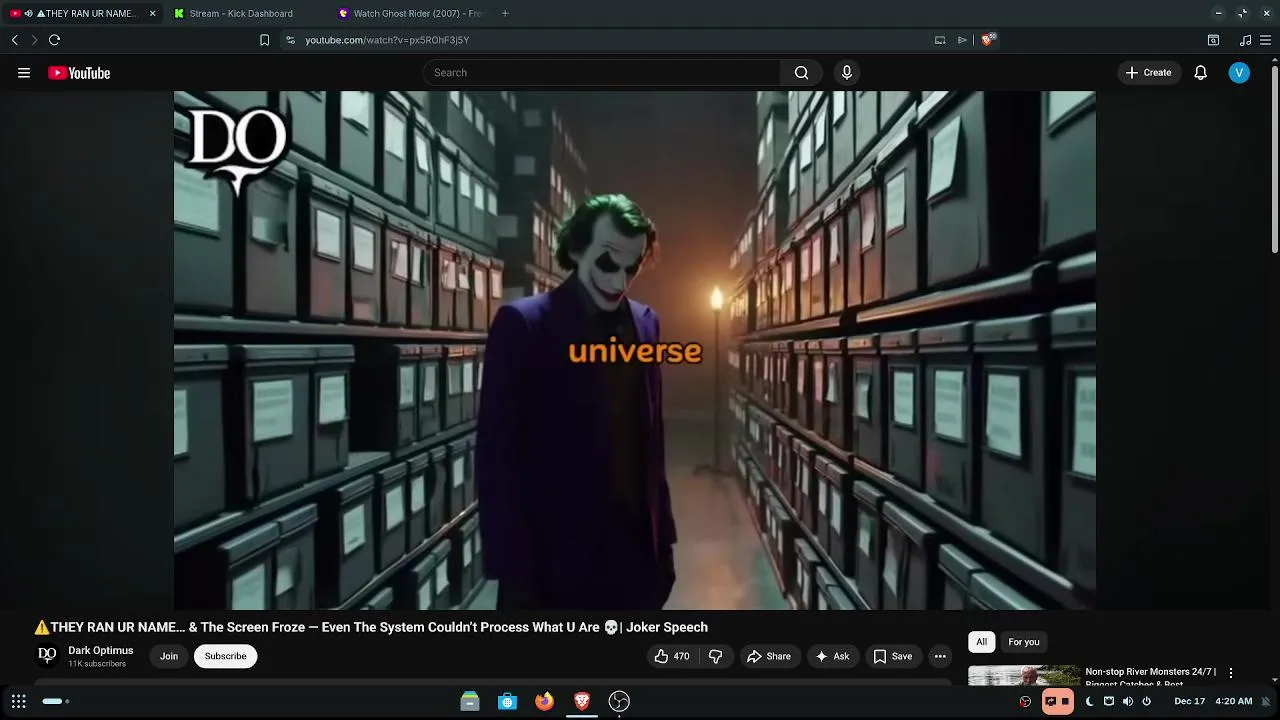This screenshot has height=720, width=1280.
Task: Open YouTube notifications bell
Action: point(1201,73)
